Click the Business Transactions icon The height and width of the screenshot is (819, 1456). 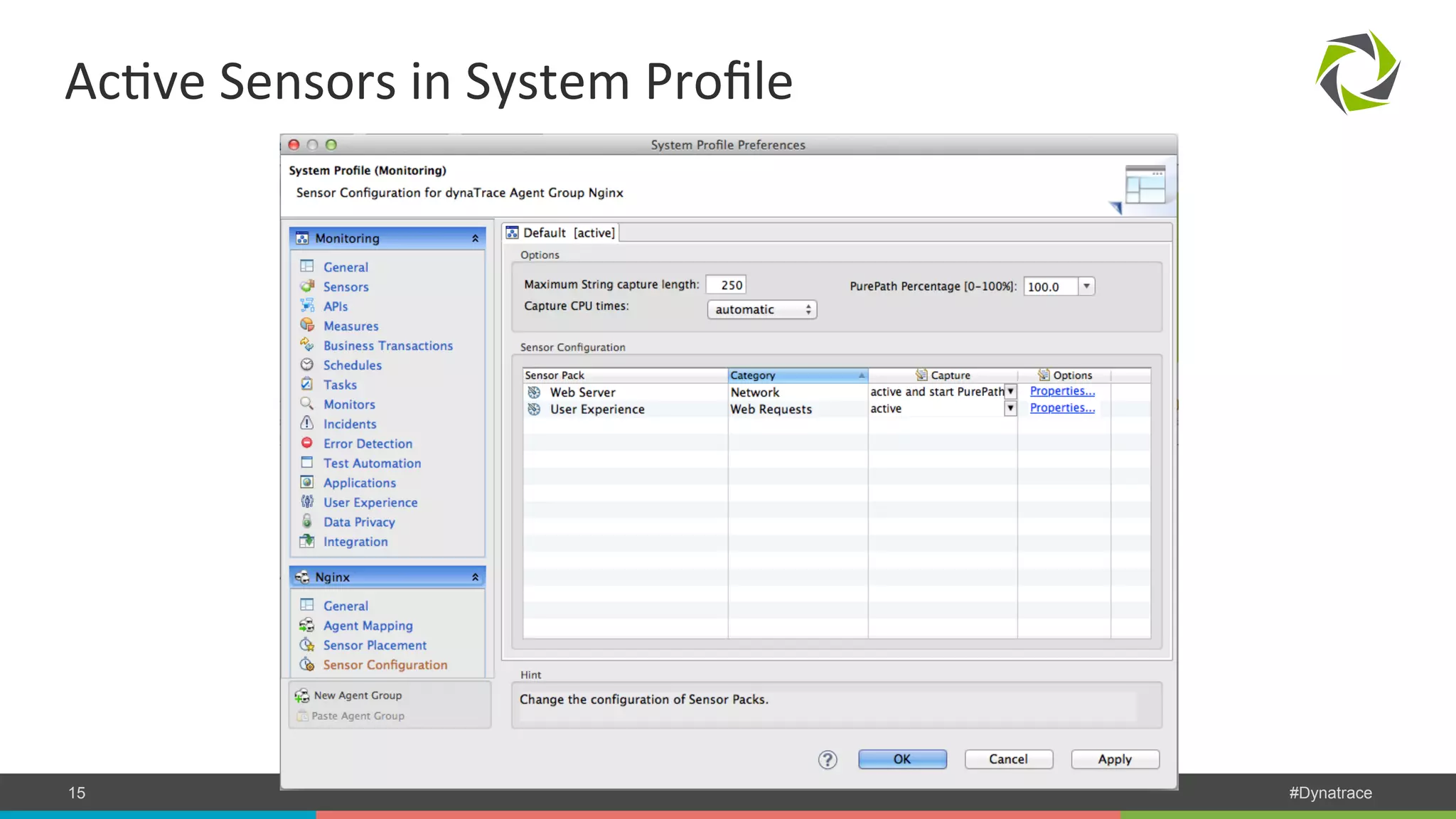(x=307, y=345)
